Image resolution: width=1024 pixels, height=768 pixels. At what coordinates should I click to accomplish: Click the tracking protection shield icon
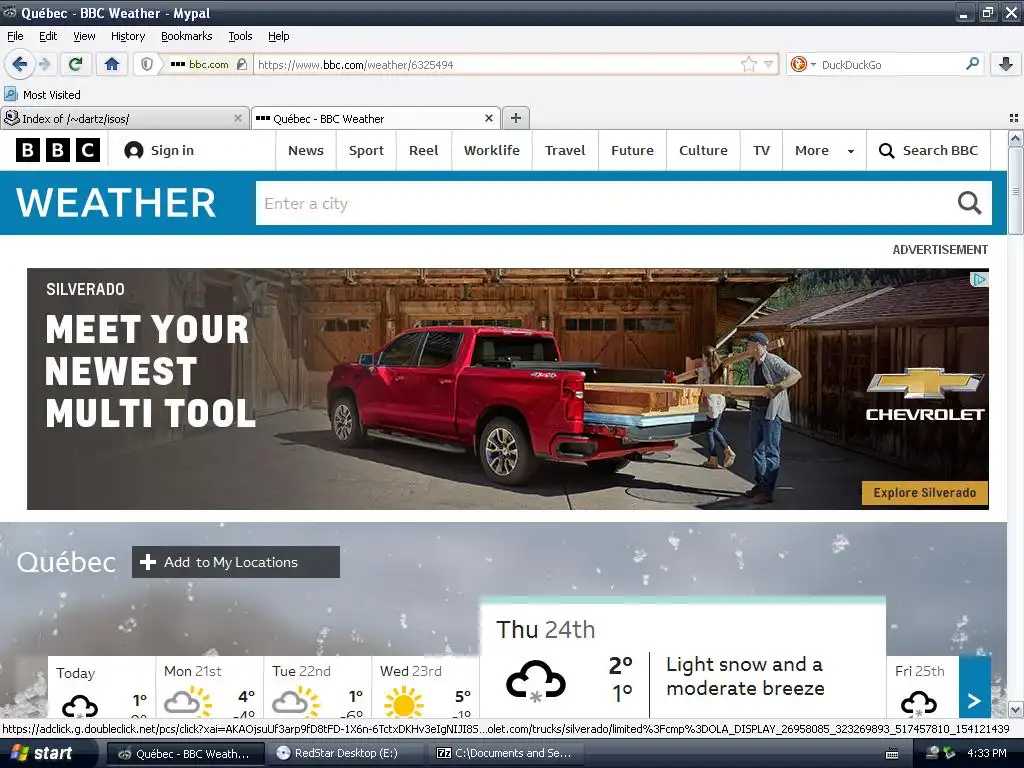click(x=147, y=64)
